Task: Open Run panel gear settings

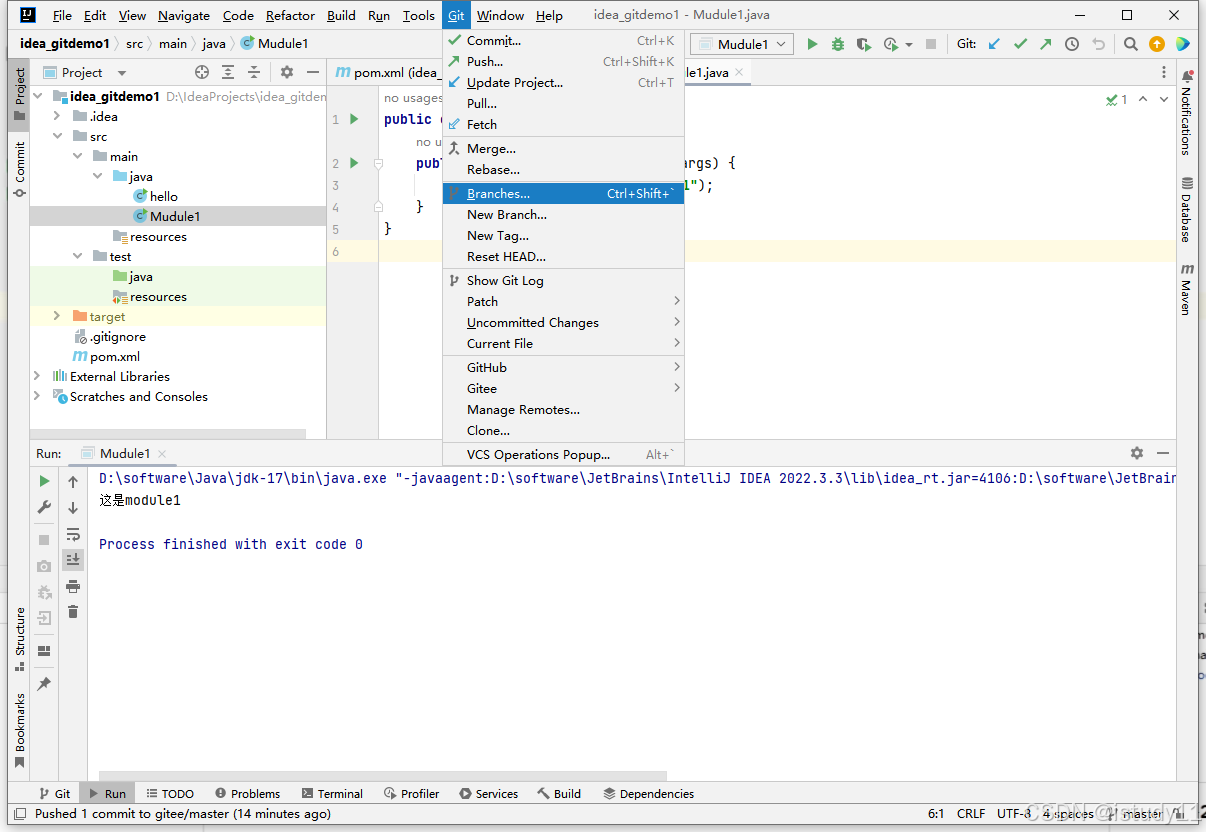Action: click(x=1137, y=453)
